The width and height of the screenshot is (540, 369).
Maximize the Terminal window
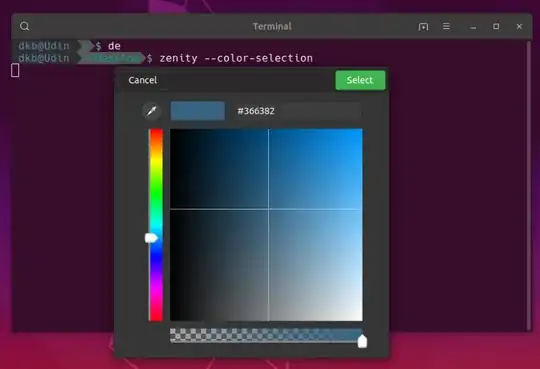click(496, 26)
